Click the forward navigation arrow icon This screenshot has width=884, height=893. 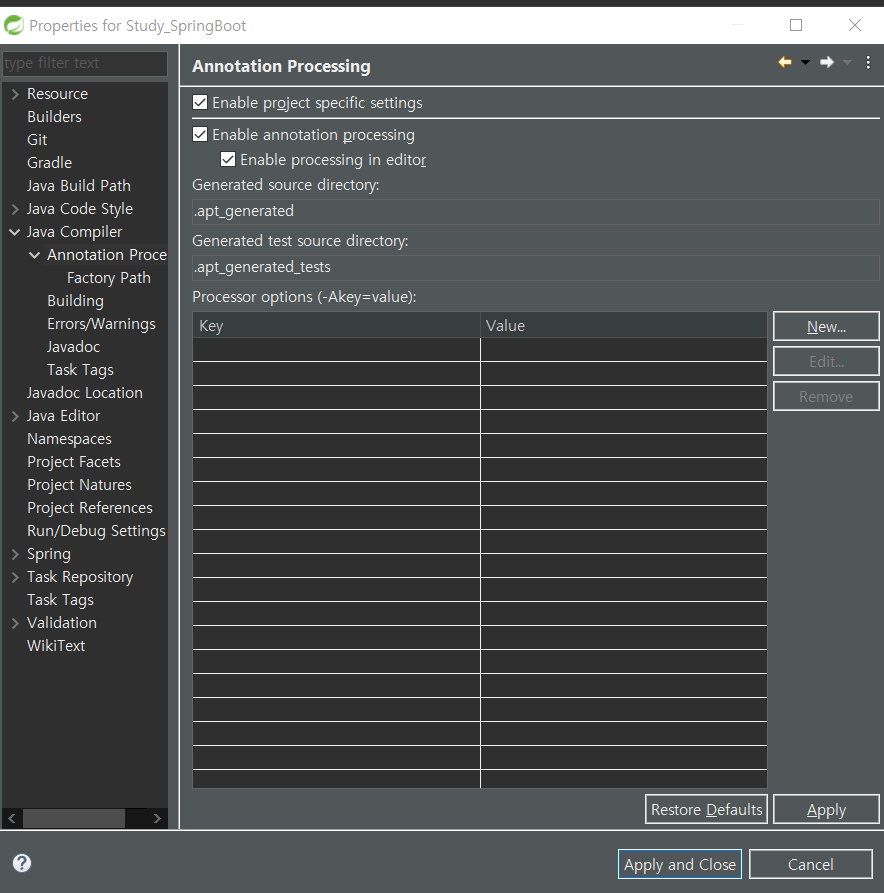[x=827, y=62]
